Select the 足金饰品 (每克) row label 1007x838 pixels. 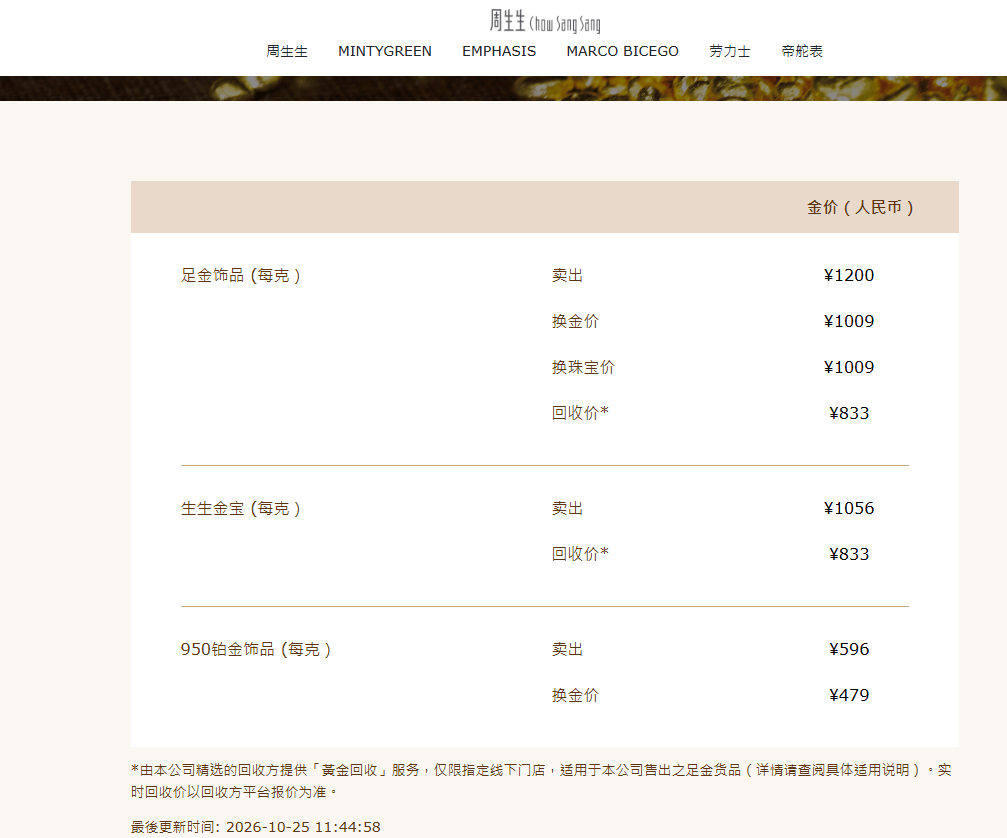pos(241,275)
